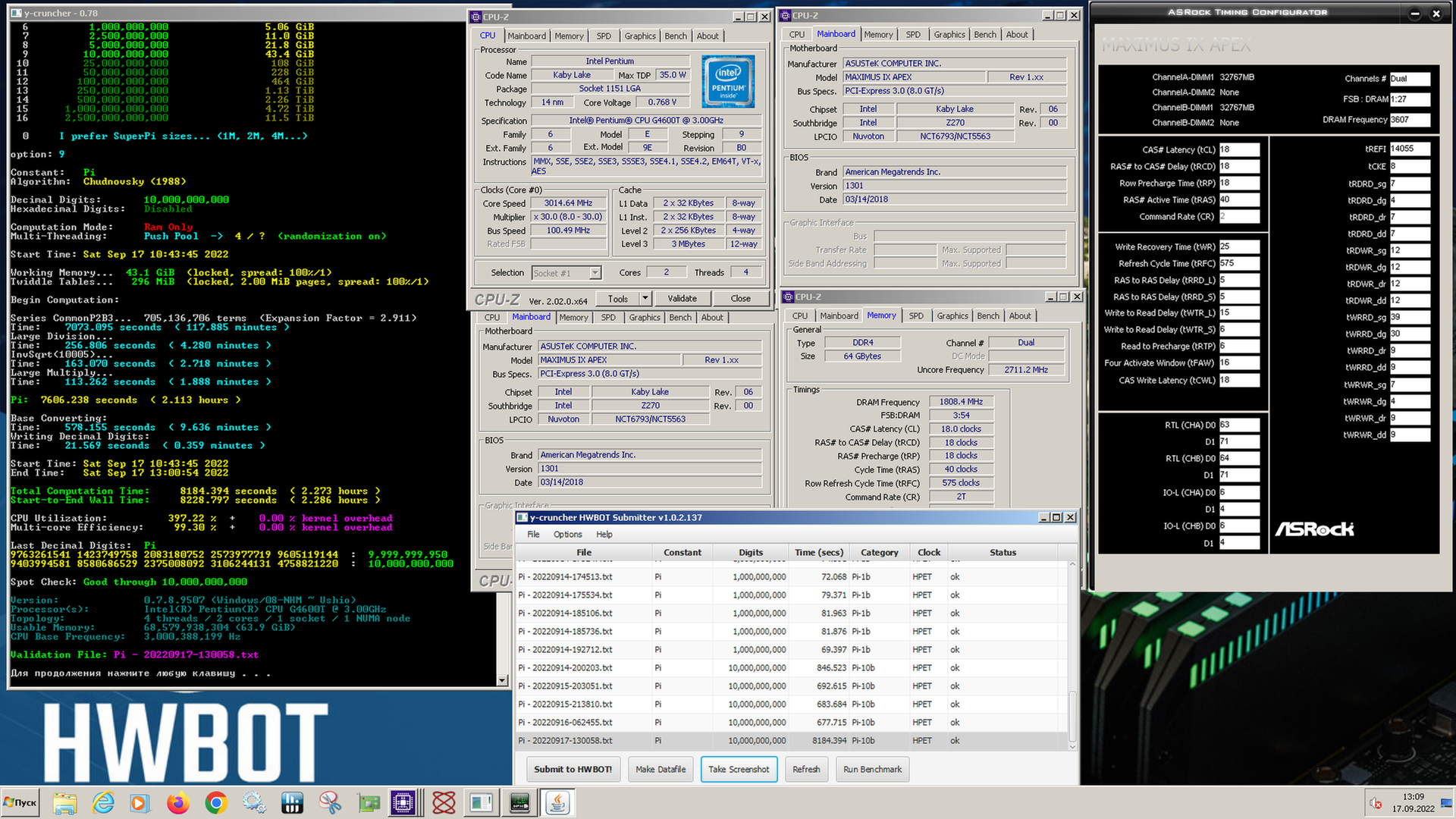This screenshot has height=819, width=1456.
Task: Open the green graphics card icon in taskbar
Action: pos(369,802)
